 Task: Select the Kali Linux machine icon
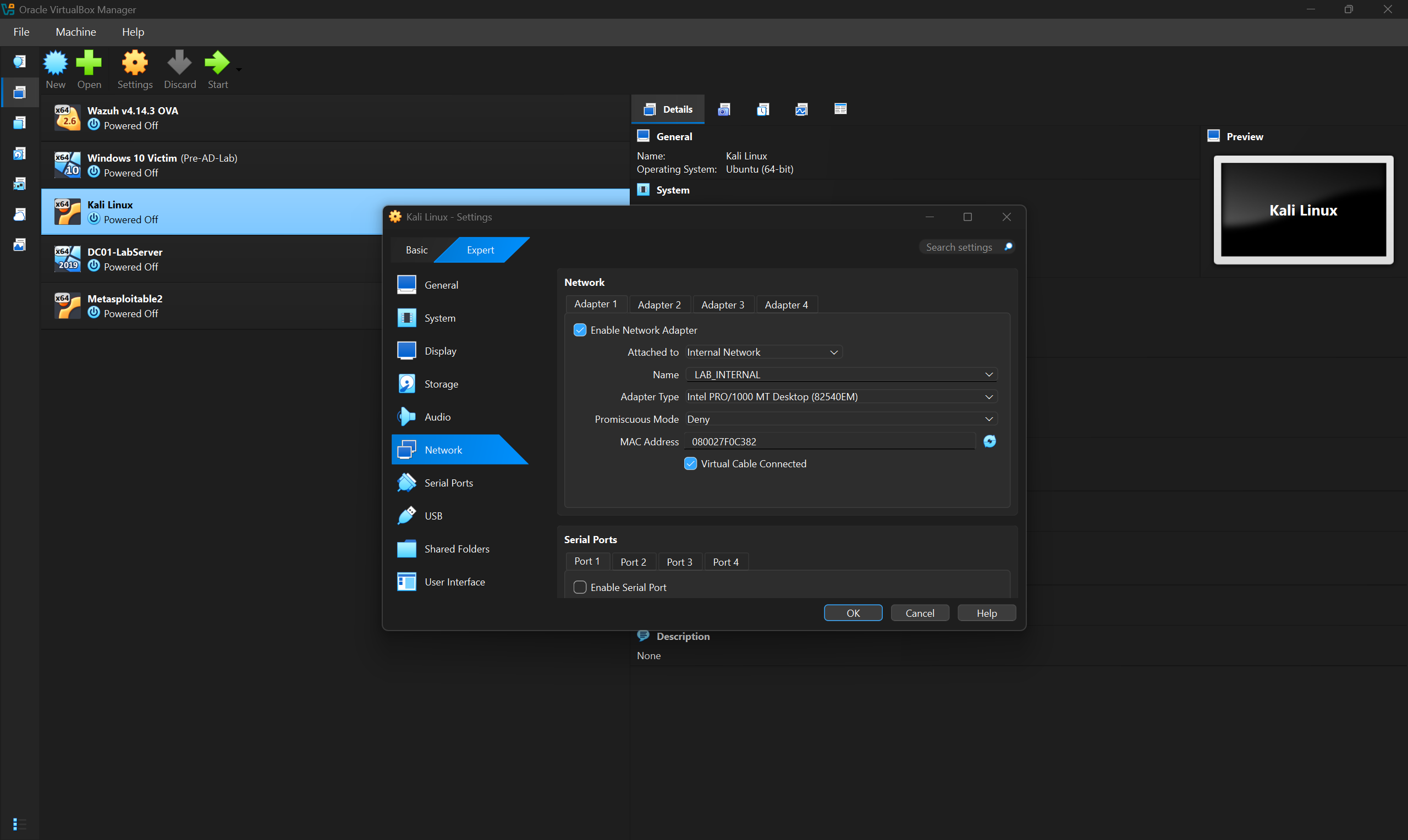click(67, 212)
